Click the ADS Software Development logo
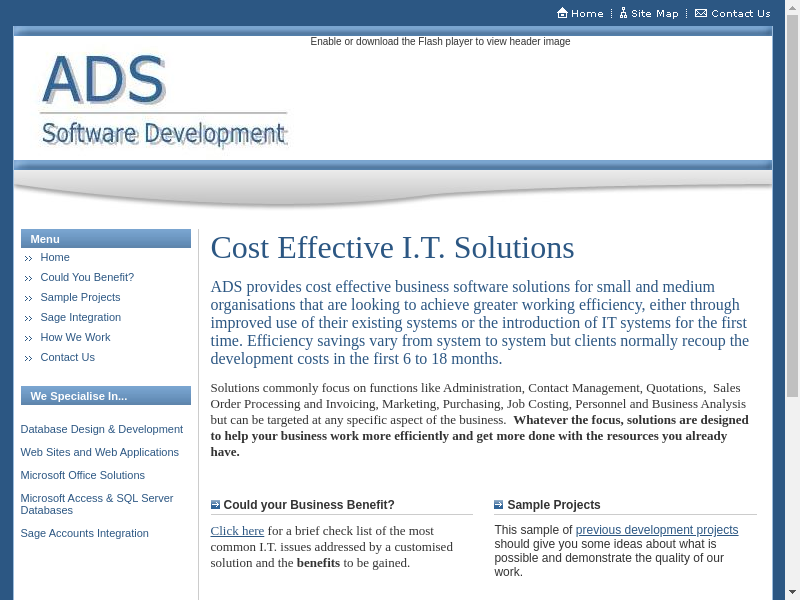This screenshot has width=800, height=600. [x=163, y=101]
